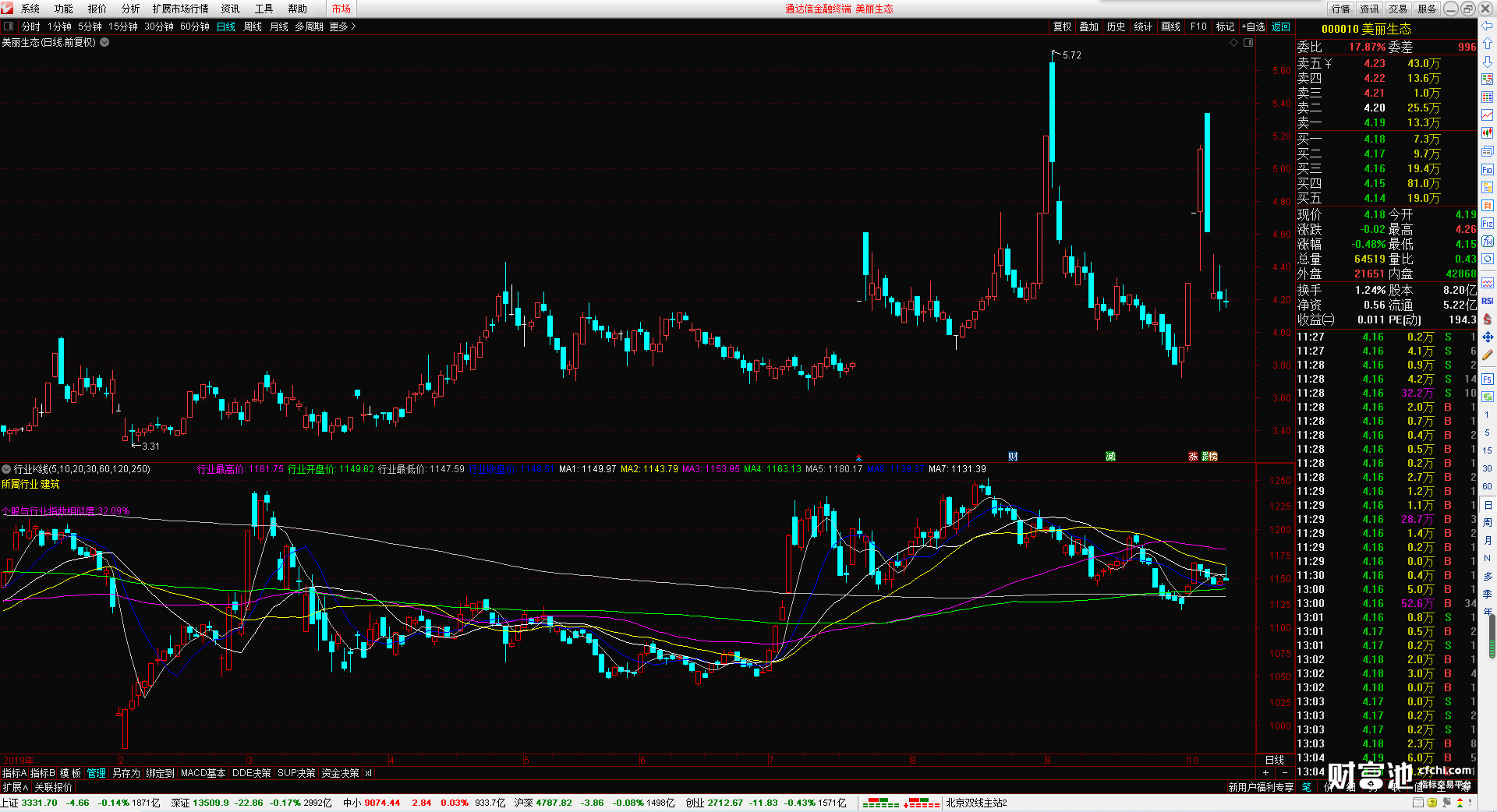The height and width of the screenshot is (812, 1497).
Task: Switch to the MACD基本 template tab
Action: tap(203, 773)
